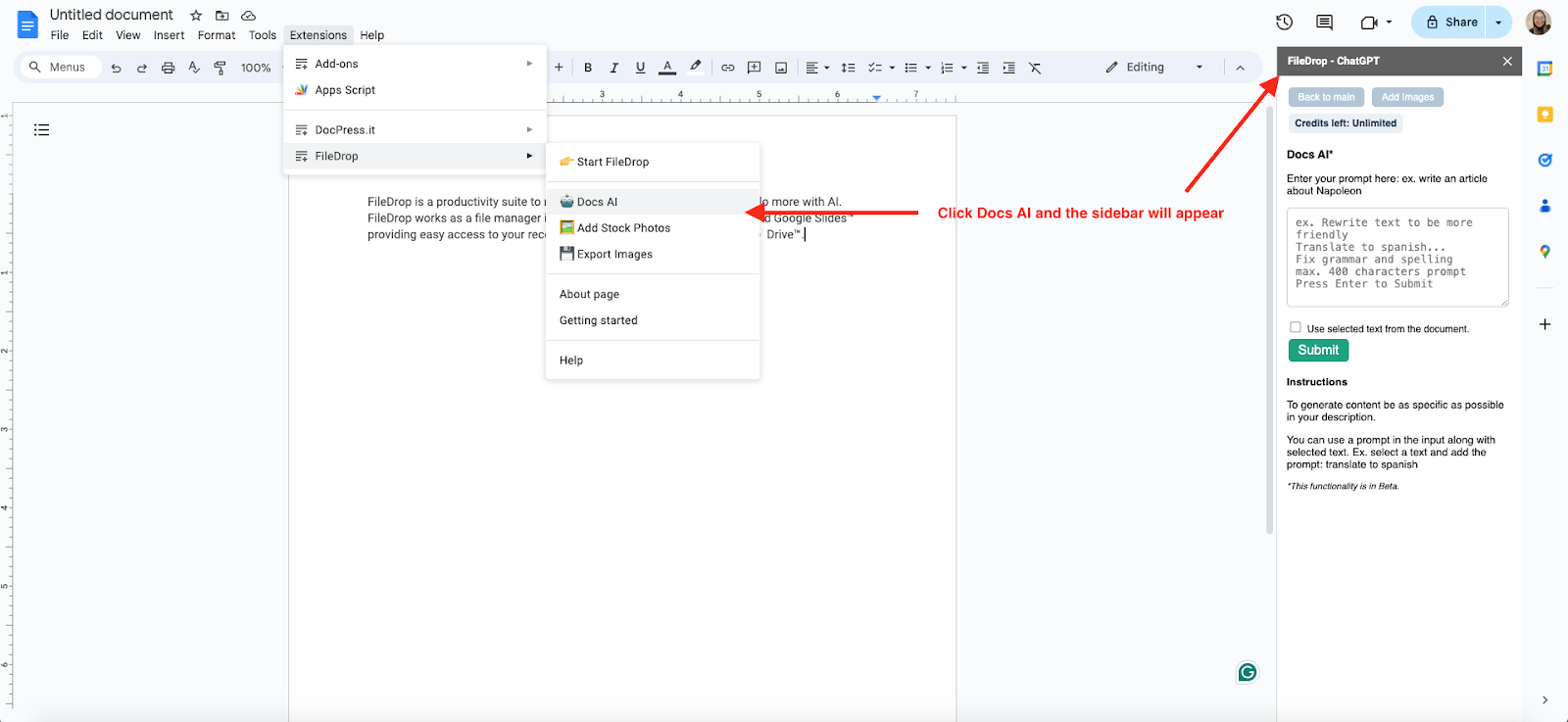Clear formatting with the toolbar icon
This screenshot has width=1568, height=722.
(1035, 68)
